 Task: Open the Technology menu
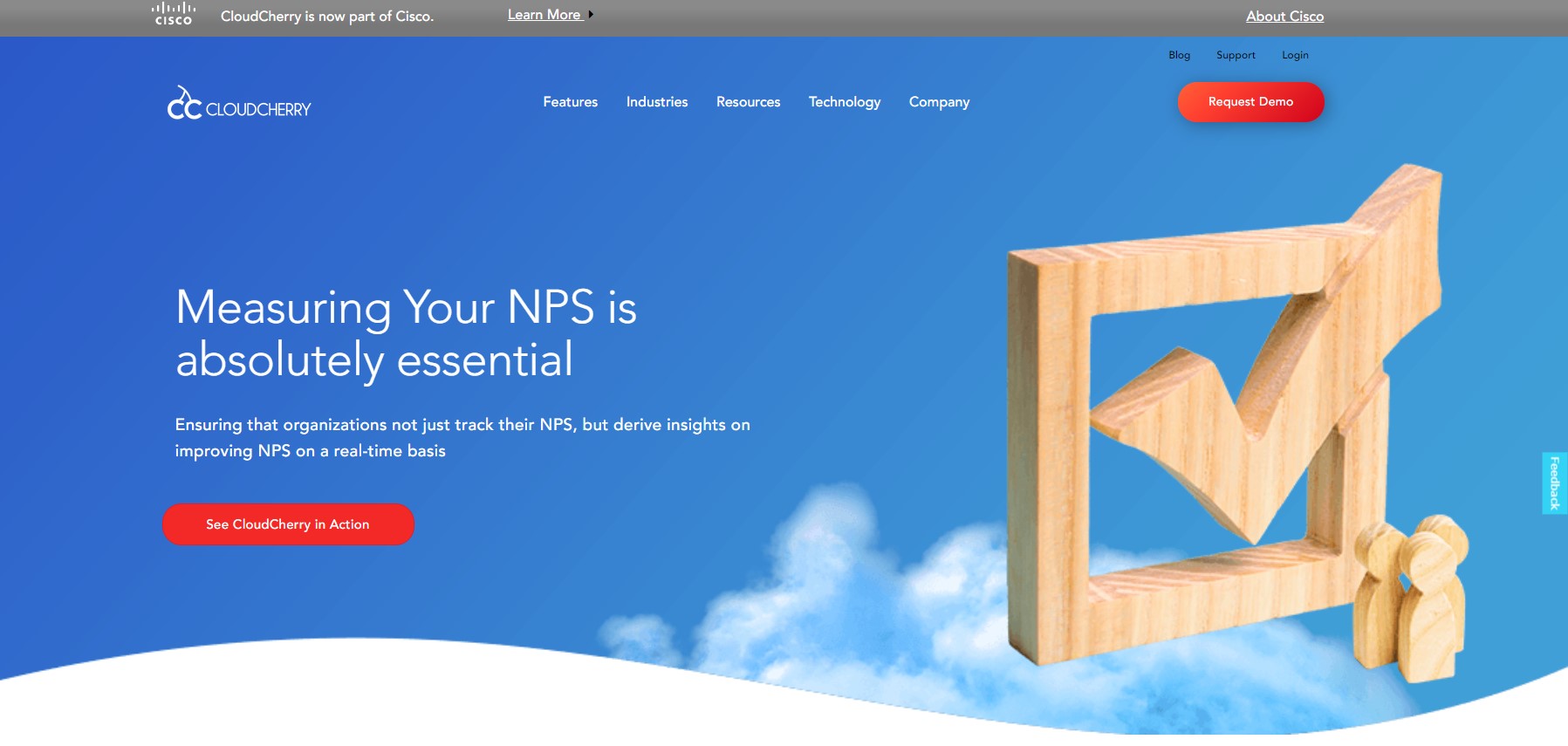tap(845, 102)
